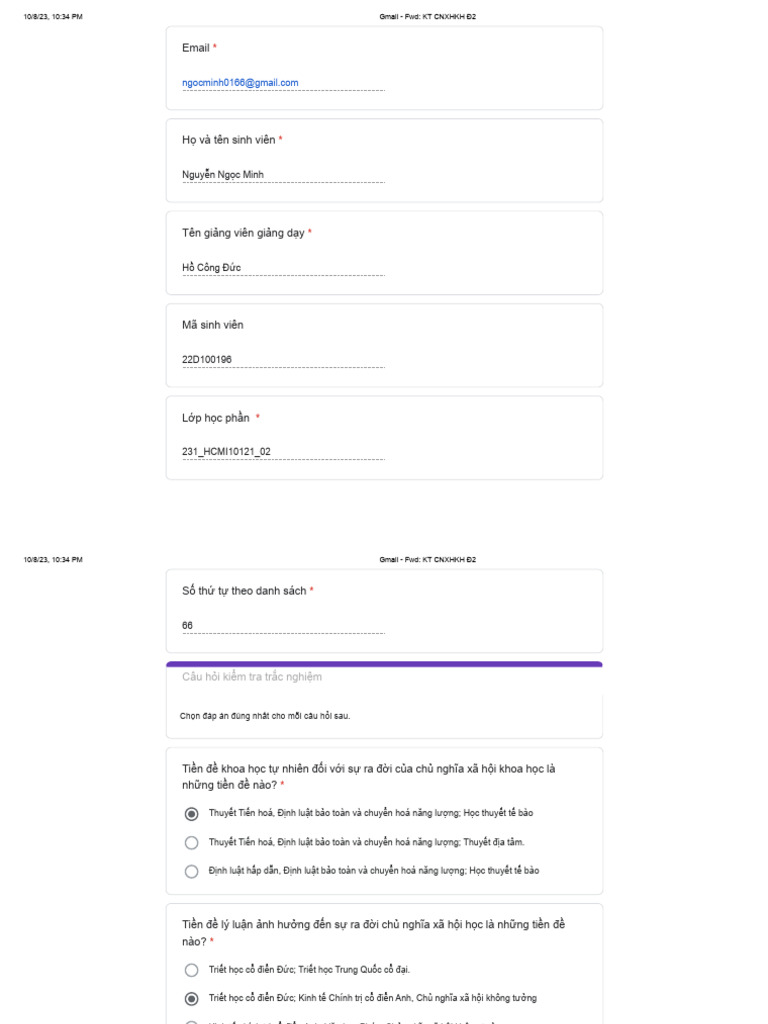The height and width of the screenshot is (1024, 768).
Task: Pick the option starting with Định luật hấp dẫn
Action: pos(192,872)
